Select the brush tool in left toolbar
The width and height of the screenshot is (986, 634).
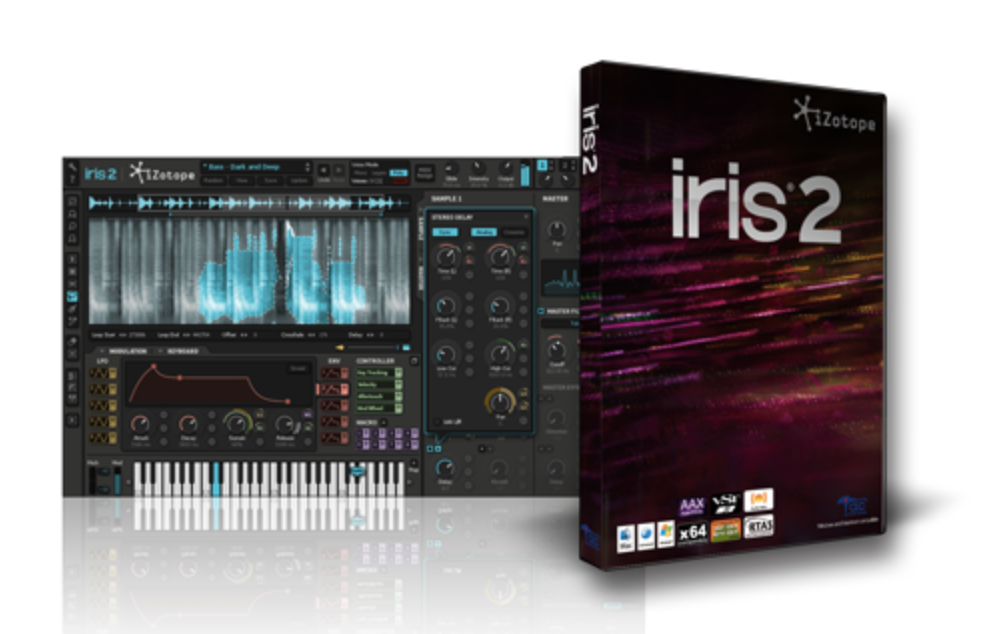click(x=72, y=309)
